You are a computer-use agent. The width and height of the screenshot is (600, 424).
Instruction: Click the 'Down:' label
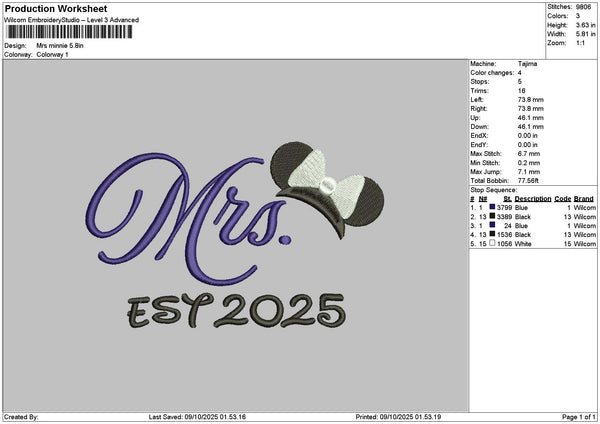pyautogui.click(x=479, y=127)
